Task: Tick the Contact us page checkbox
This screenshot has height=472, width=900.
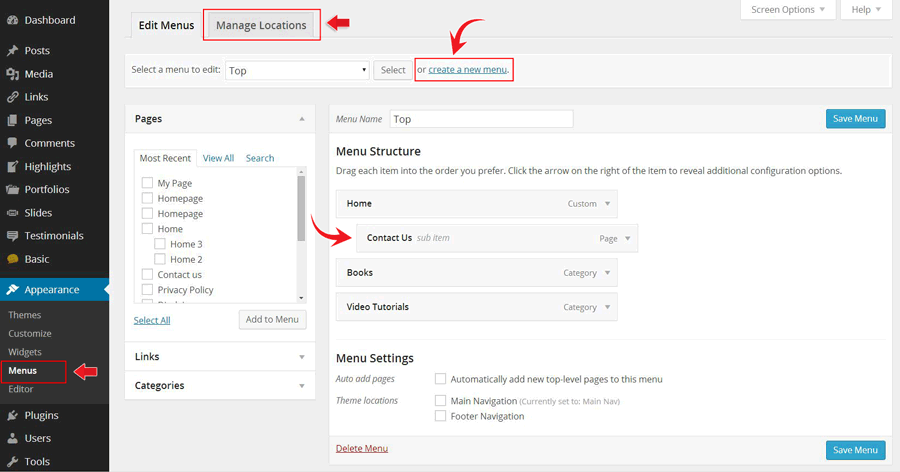Action: 148,274
